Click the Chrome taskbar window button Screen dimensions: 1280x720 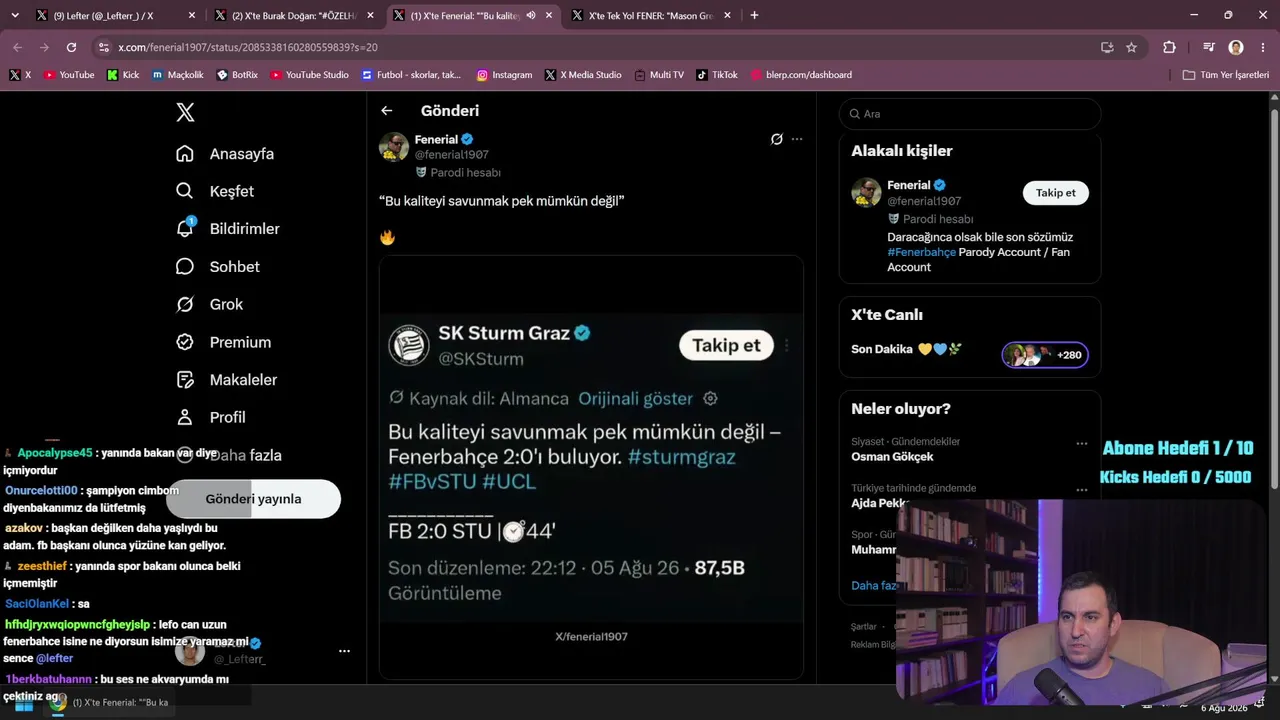[110, 702]
